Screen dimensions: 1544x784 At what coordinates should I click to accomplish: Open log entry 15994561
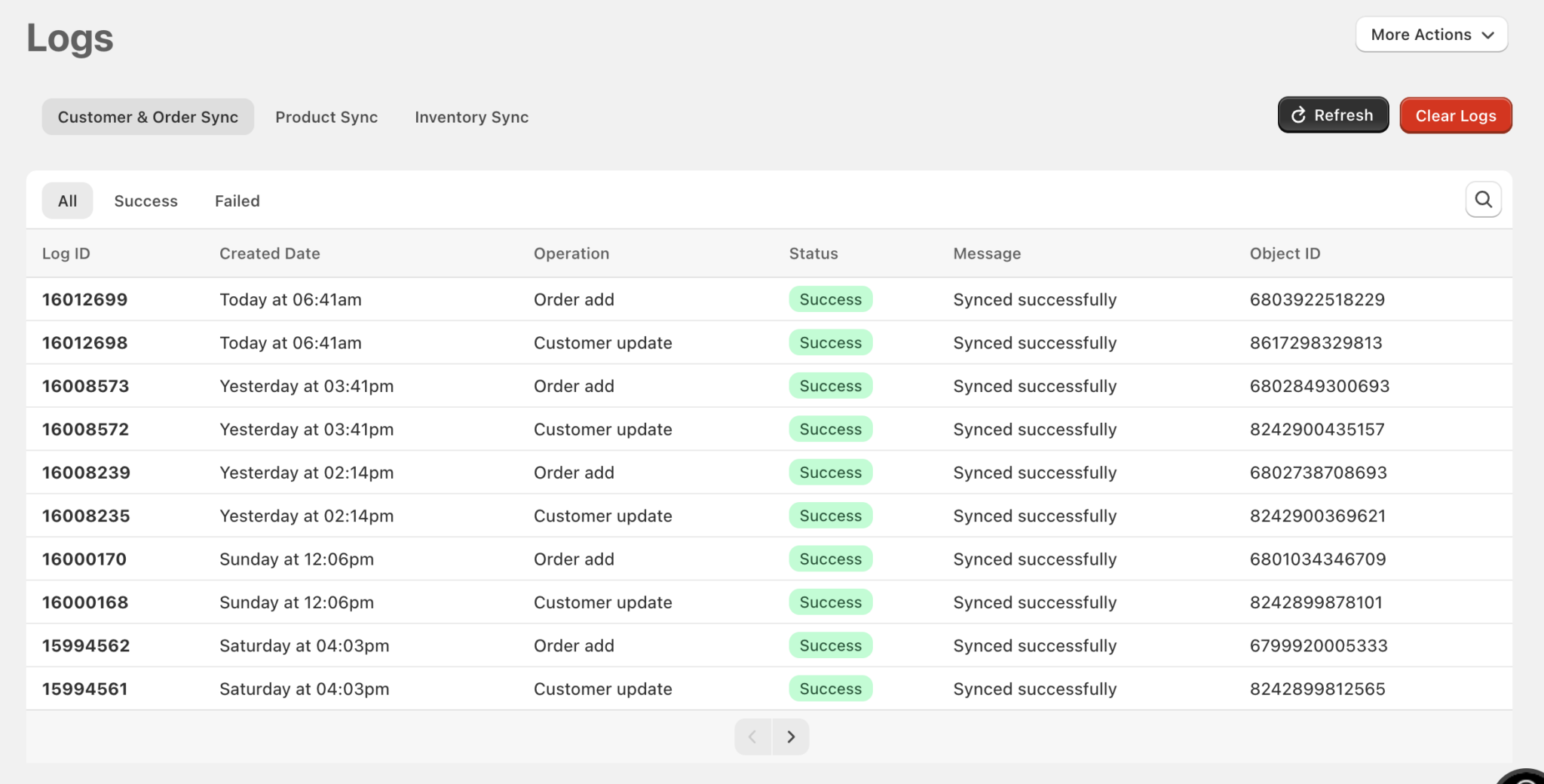pos(84,689)
